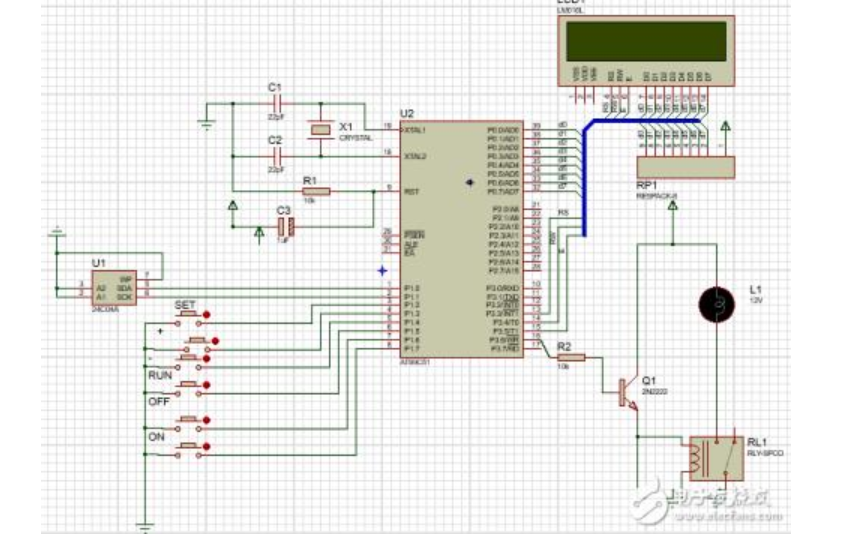
Task: Select electrolytic capacitor C3
Action: 286,226
